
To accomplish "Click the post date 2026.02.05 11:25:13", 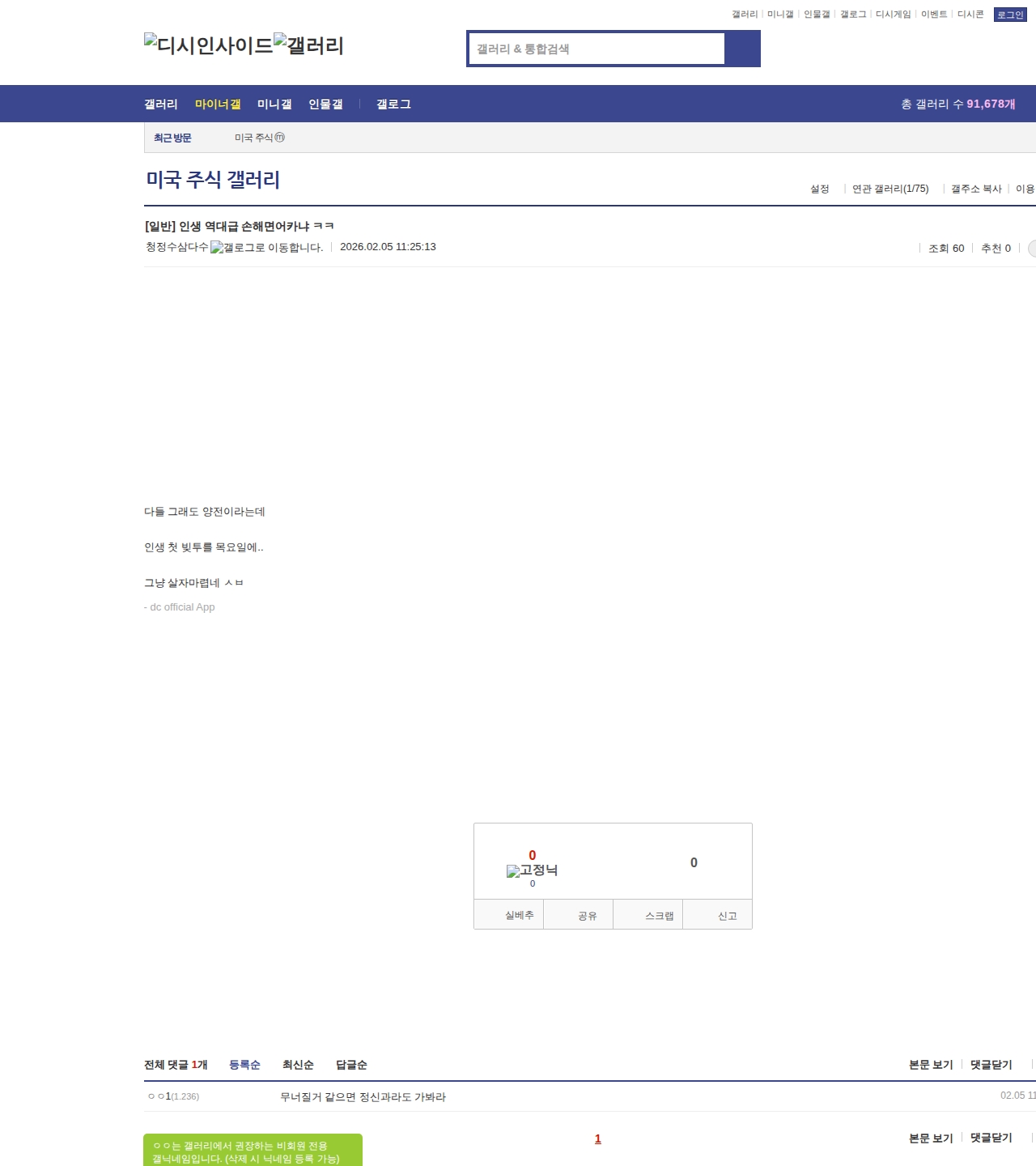I will point(388,247).
